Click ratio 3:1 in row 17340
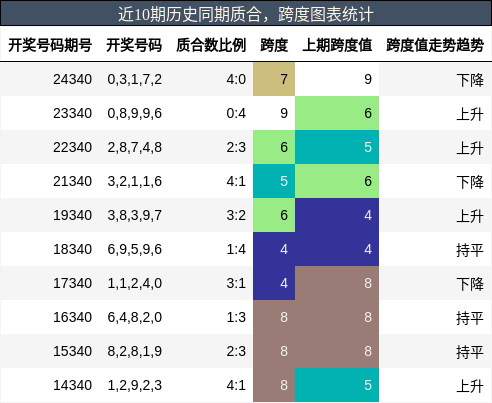Image resolution: width=492 pixels, height=403 pixels. (236, 283)
